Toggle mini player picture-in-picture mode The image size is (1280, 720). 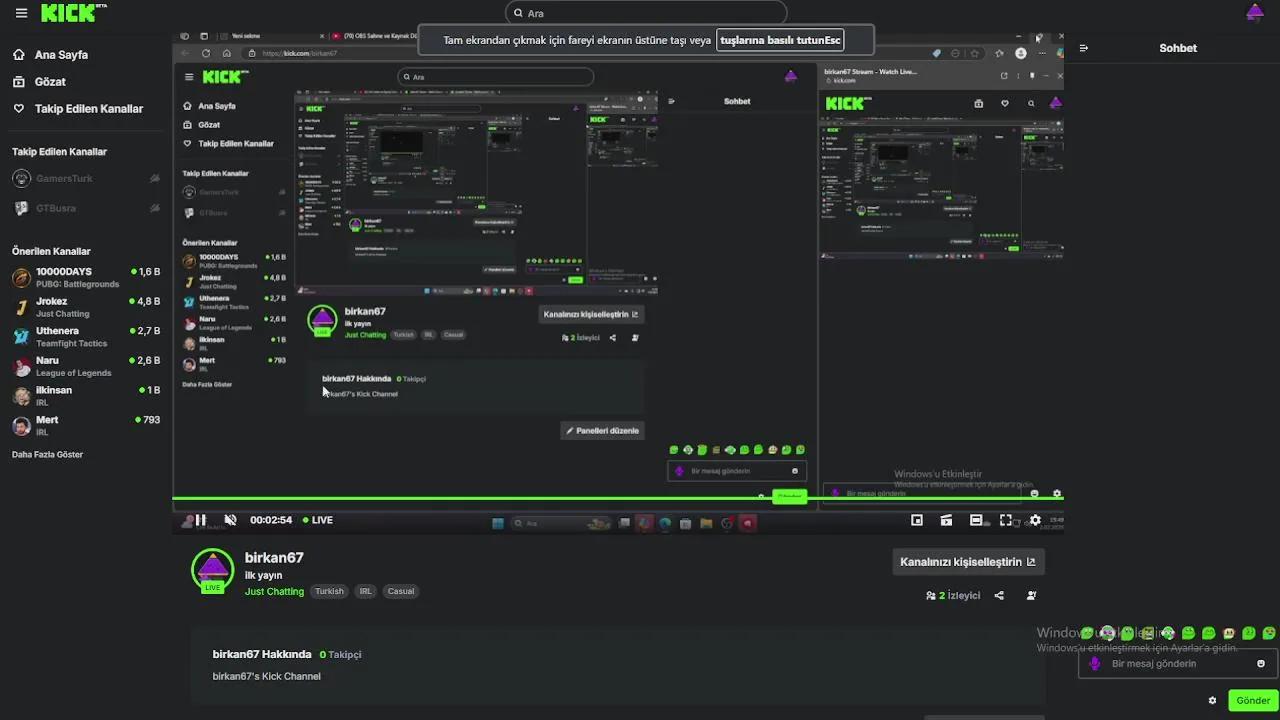917,520
